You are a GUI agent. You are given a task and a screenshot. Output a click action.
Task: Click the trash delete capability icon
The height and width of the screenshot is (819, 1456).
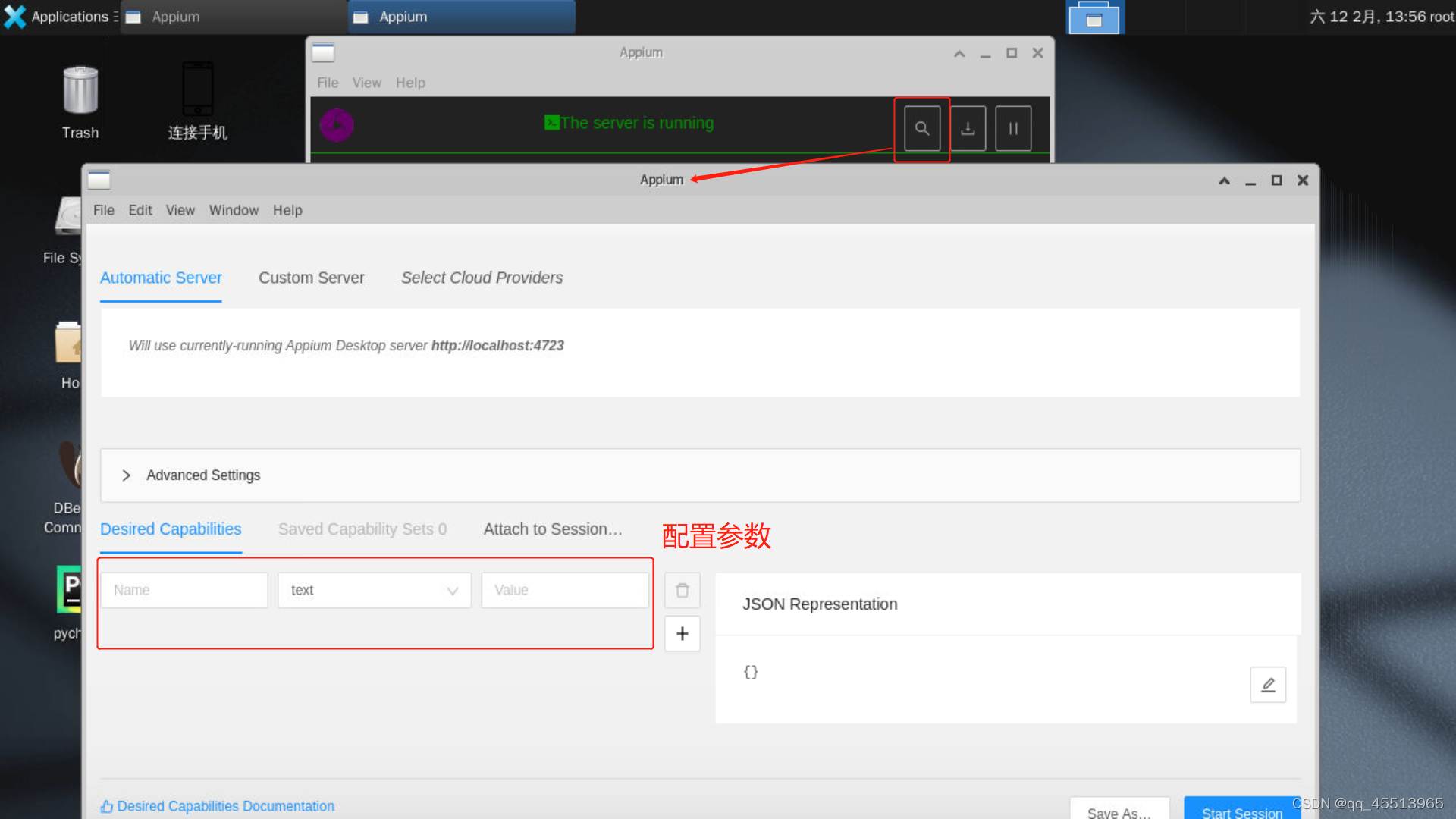[x=682, y=590]
